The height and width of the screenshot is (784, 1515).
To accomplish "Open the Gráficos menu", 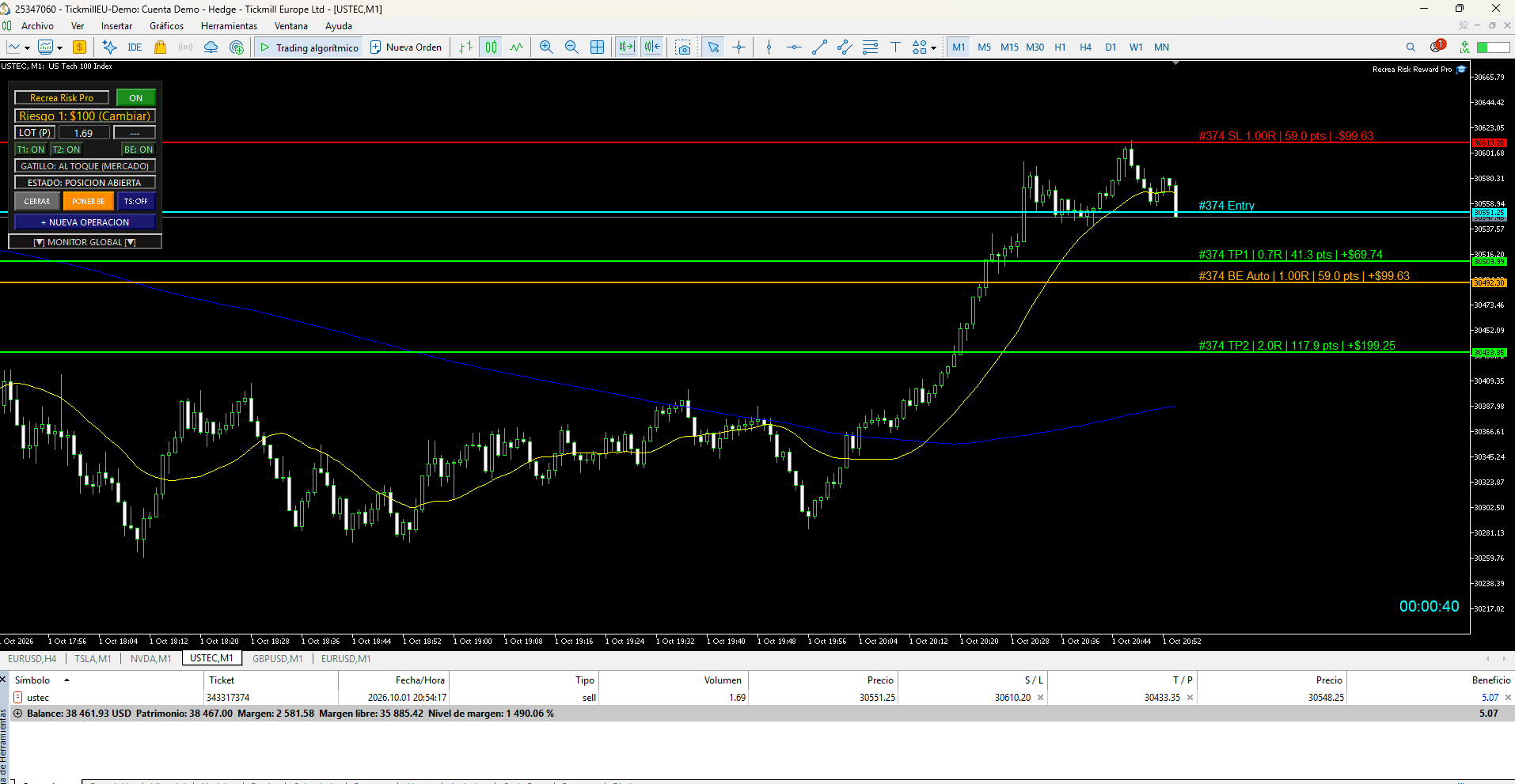I will (x=166, y=26).
